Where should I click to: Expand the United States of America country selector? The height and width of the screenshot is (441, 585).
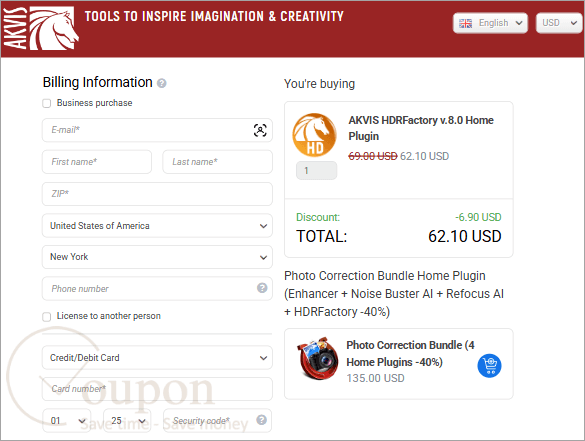pyautogui.click(x=157, y=226)
